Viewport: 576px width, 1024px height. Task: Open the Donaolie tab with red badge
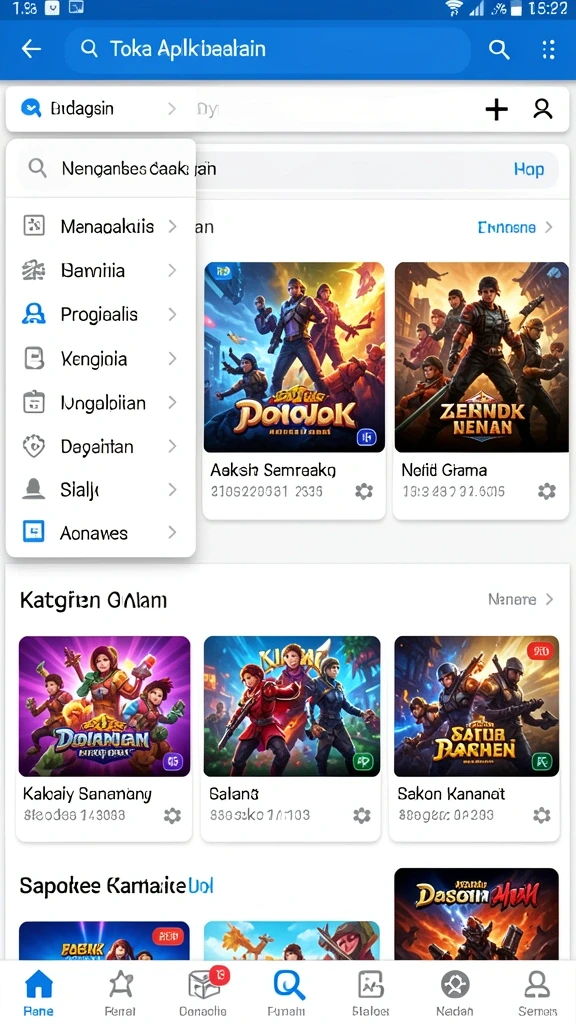204,993
